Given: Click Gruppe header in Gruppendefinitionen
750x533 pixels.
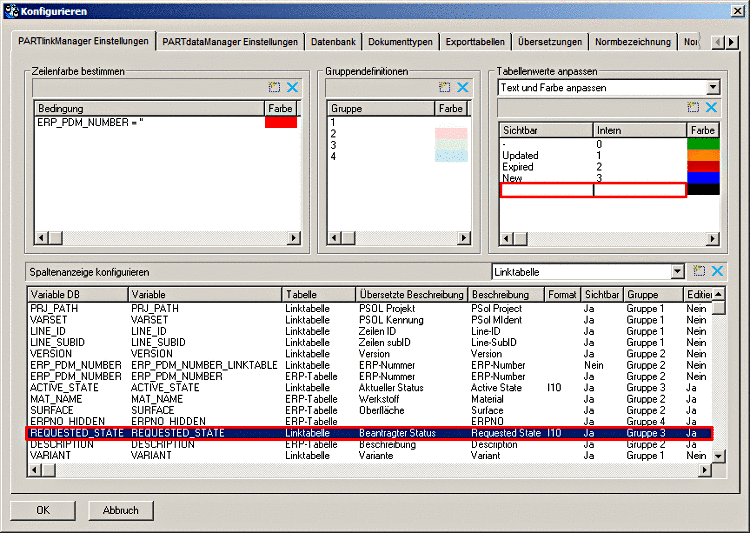Looking at the screenshot, I should (x=381, y=109).
